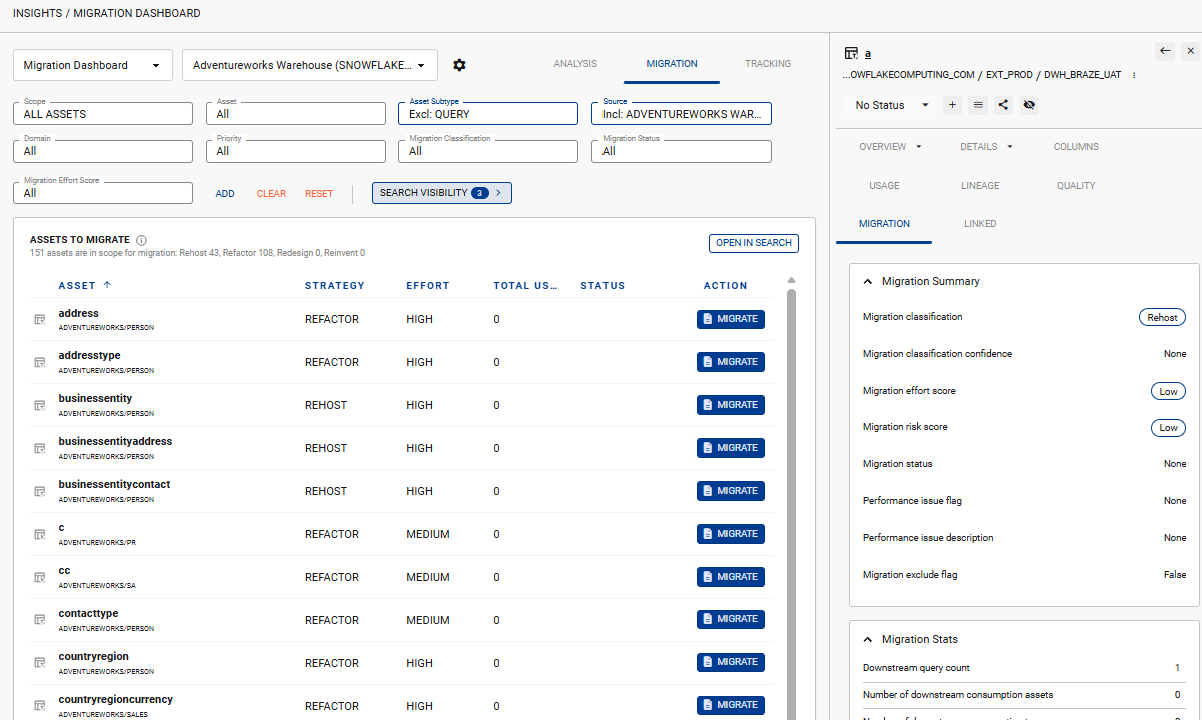
Task: Open the Quality tab
Action: [x=1076, y=186]
